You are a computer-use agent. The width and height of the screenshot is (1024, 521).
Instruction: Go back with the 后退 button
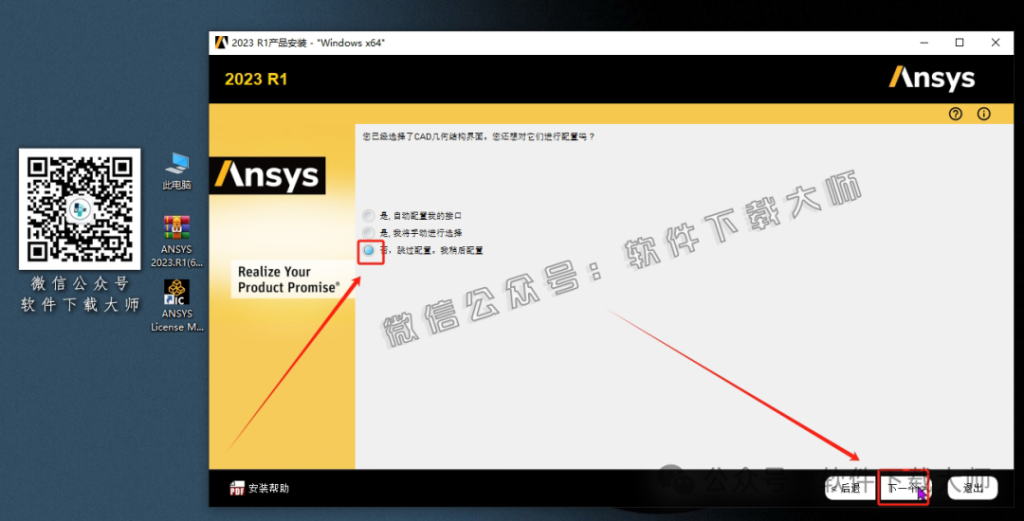coord(849,488)
